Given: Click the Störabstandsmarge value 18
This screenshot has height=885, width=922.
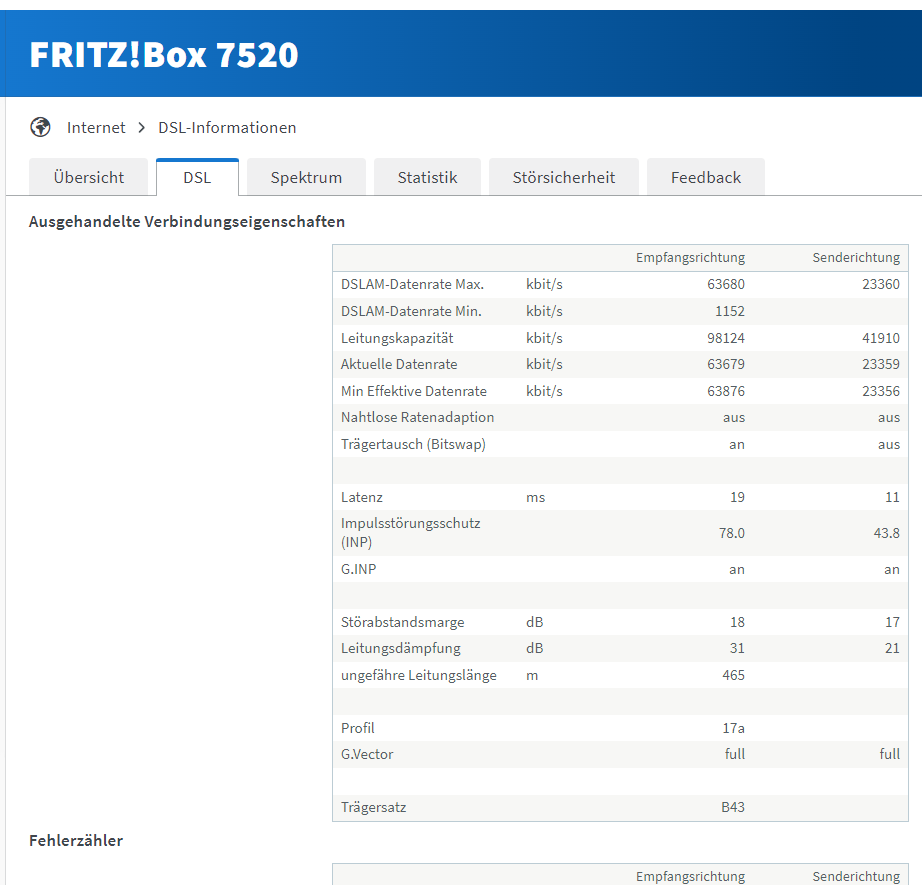Looking at the screenshot, I should (737, 622).
